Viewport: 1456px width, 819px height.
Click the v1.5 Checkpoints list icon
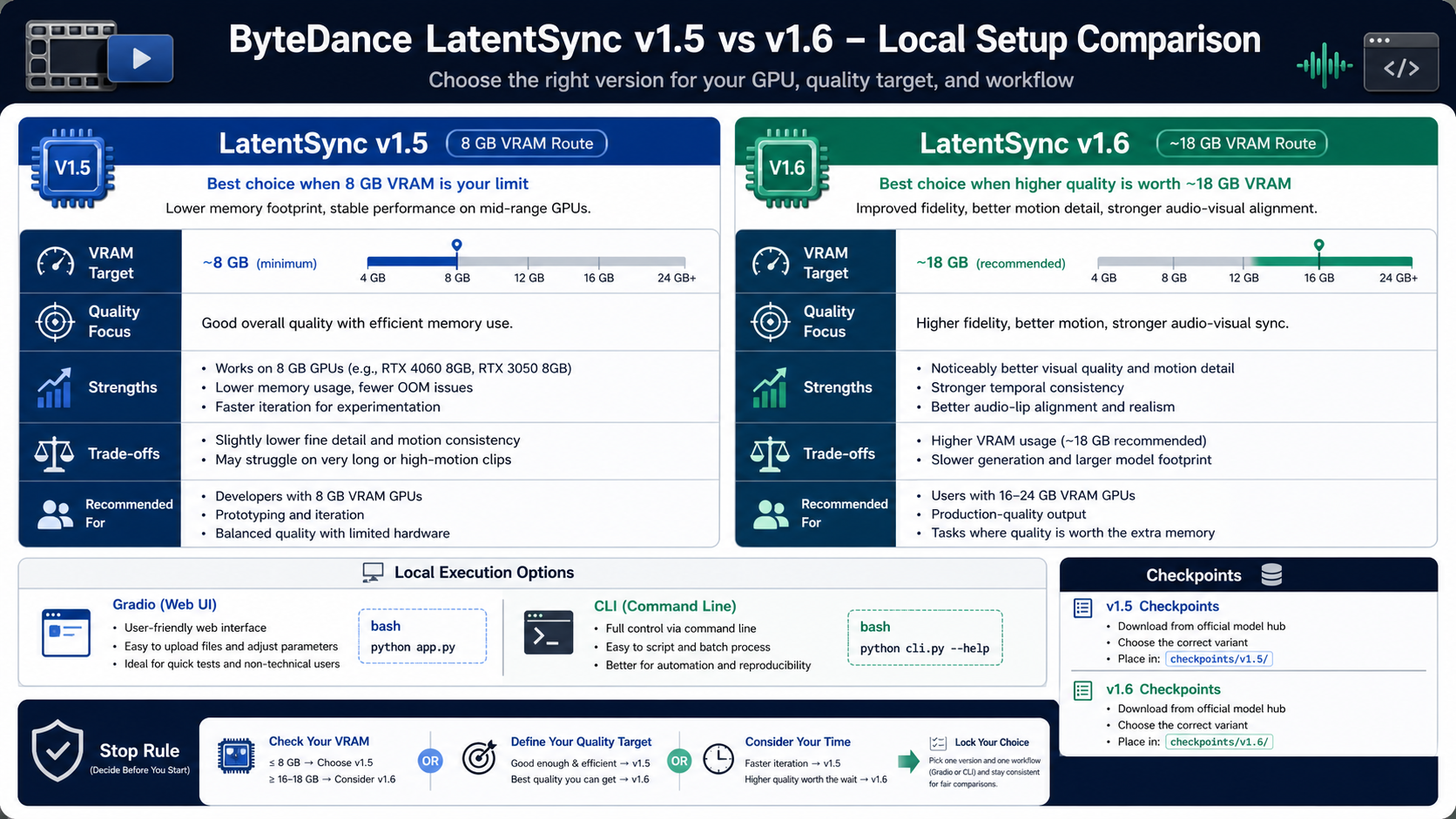1082,608
